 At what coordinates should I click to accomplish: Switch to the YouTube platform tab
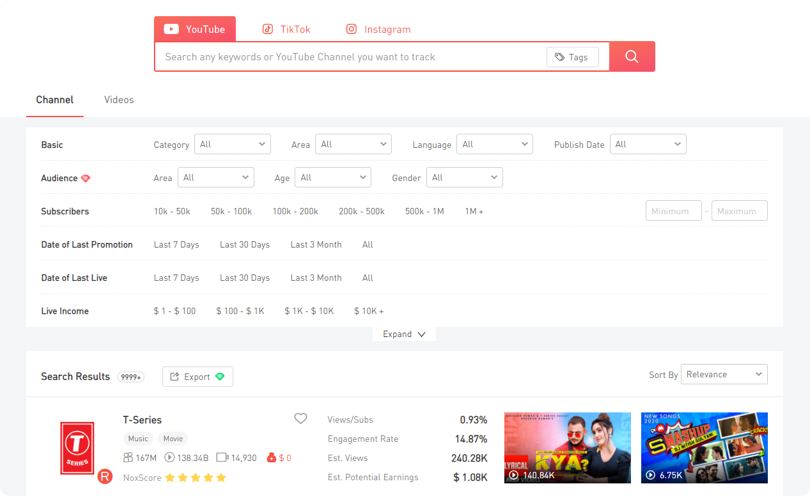pos(195,29)
